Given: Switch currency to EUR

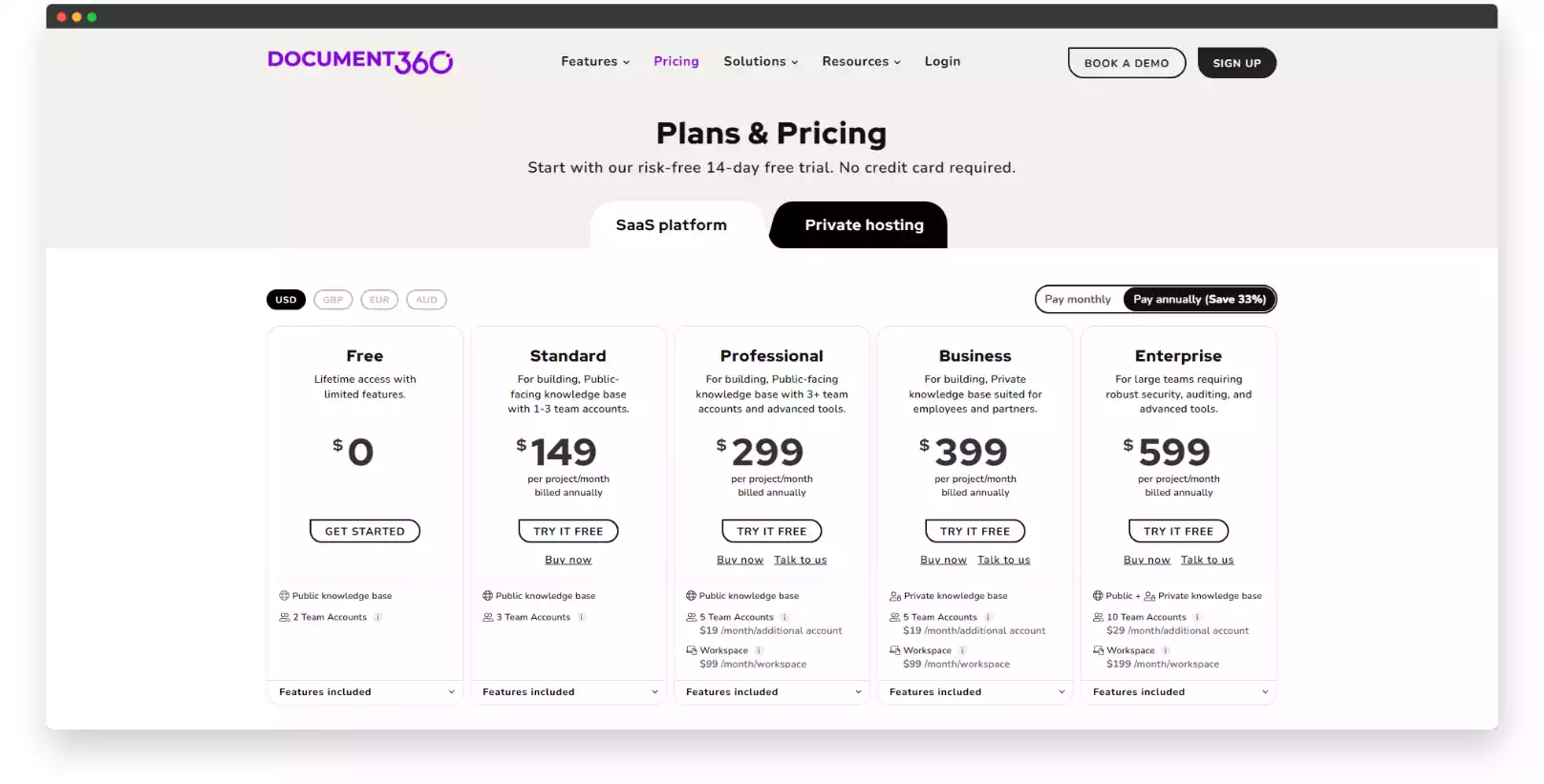Looking at the screenshot, I should [x=379, y=299].
